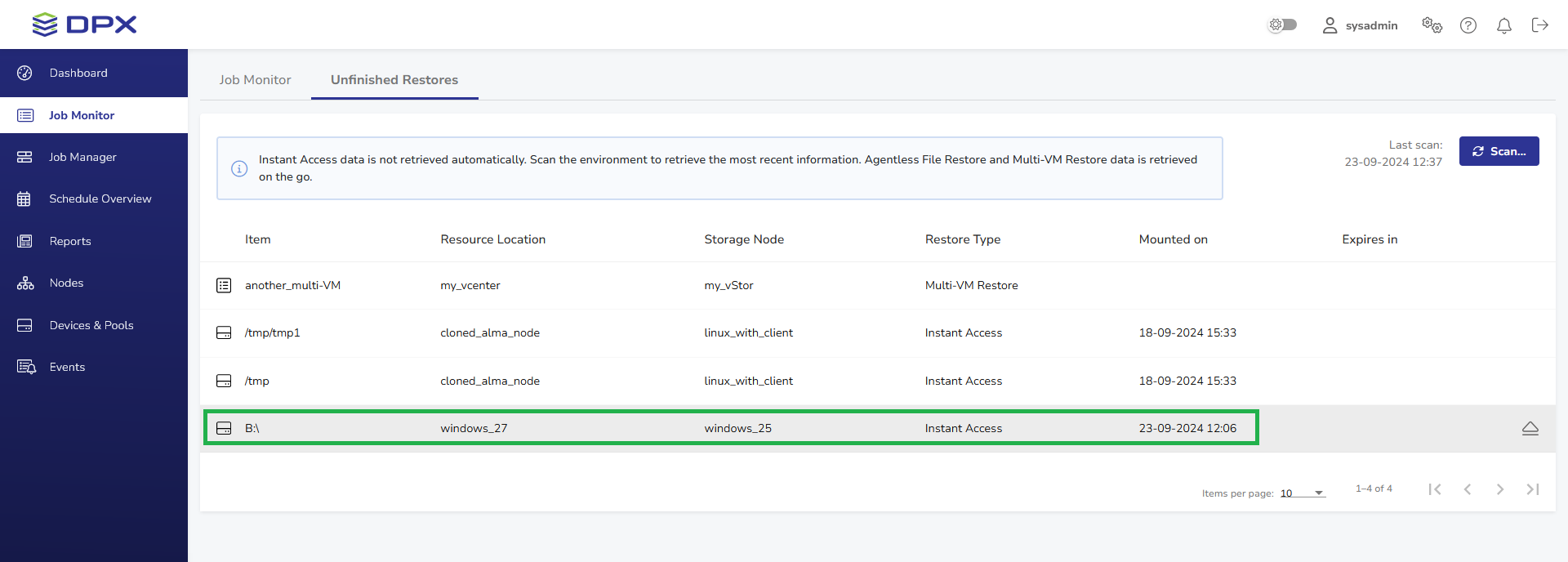Screen dimensions: 1568x562
Task: Switch to the Job Monitor tab
Action: point(255,80)
